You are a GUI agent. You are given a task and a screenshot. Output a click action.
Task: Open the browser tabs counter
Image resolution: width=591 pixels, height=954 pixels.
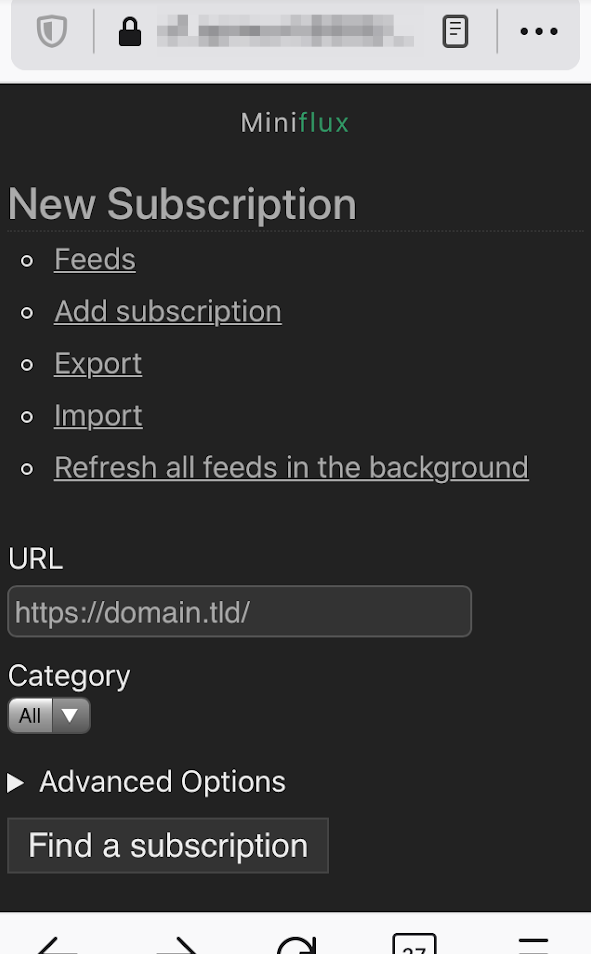[414, 945]
